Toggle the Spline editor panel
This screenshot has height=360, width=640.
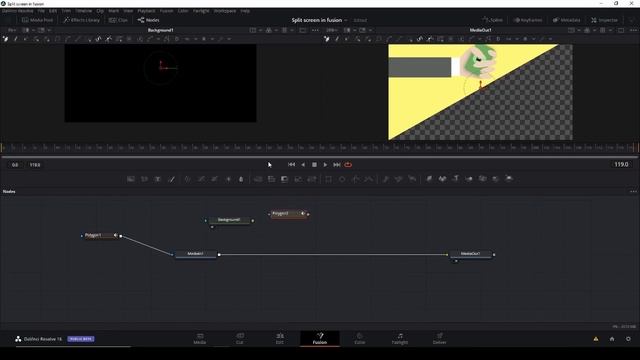pos(492,20)
